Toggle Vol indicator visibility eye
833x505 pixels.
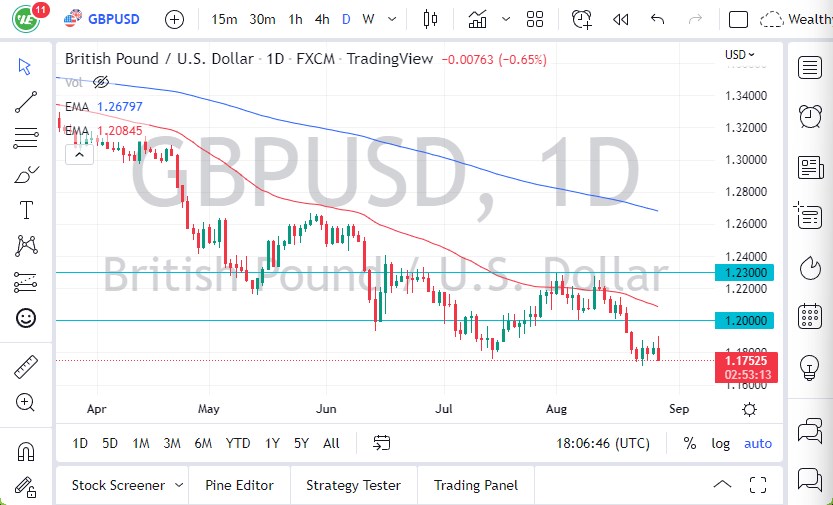coord(100,83)
